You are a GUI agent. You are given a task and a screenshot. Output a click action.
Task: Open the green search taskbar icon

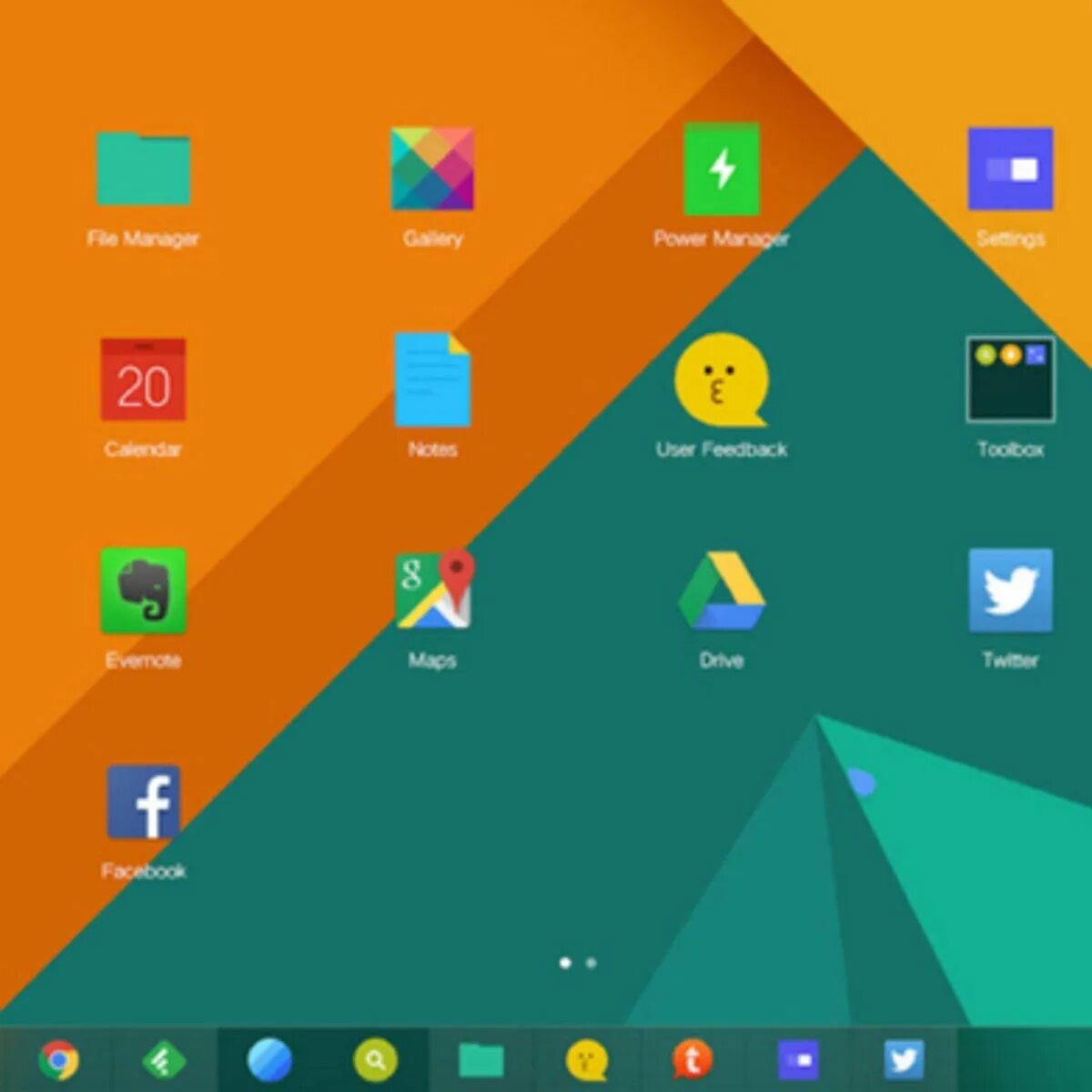click(375, 1060)
